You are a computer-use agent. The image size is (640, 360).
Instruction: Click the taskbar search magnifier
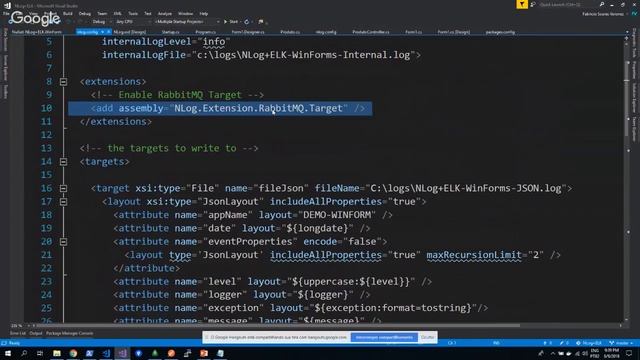pyautogui.click(x=24, y=353)
